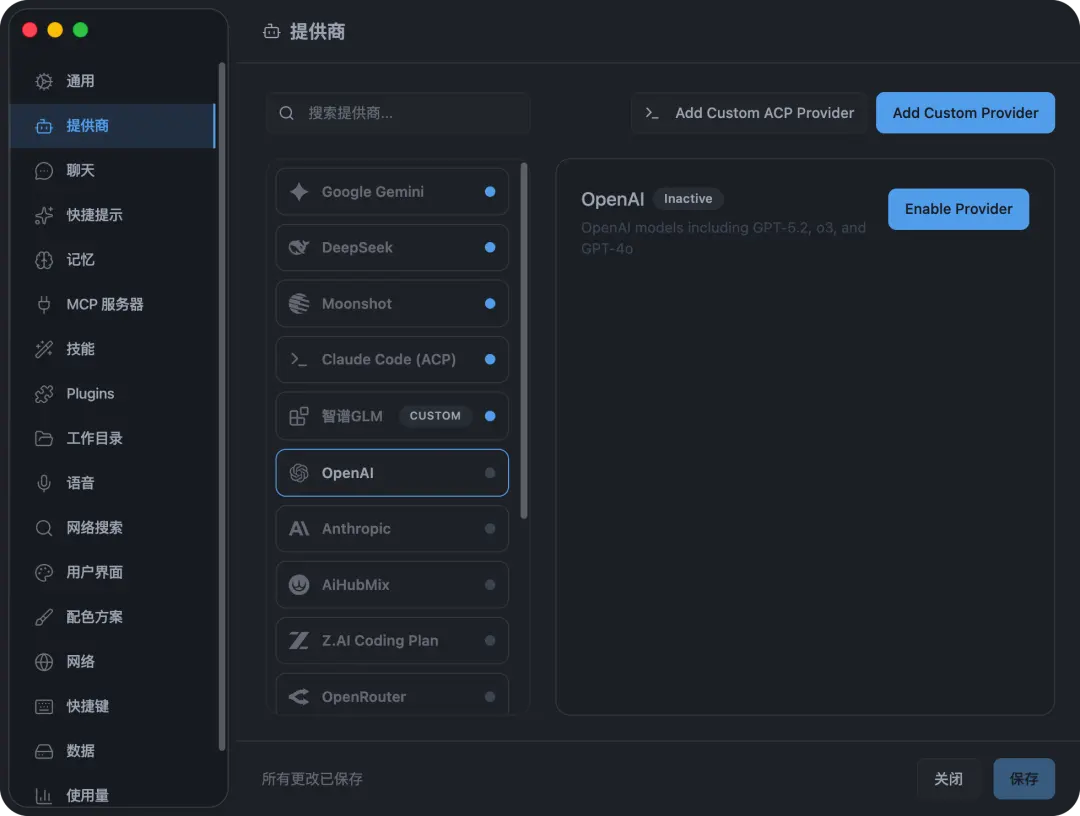1080x816 pixels.
Task: Toggle OpenAI status dot in list
Action: 490,473
